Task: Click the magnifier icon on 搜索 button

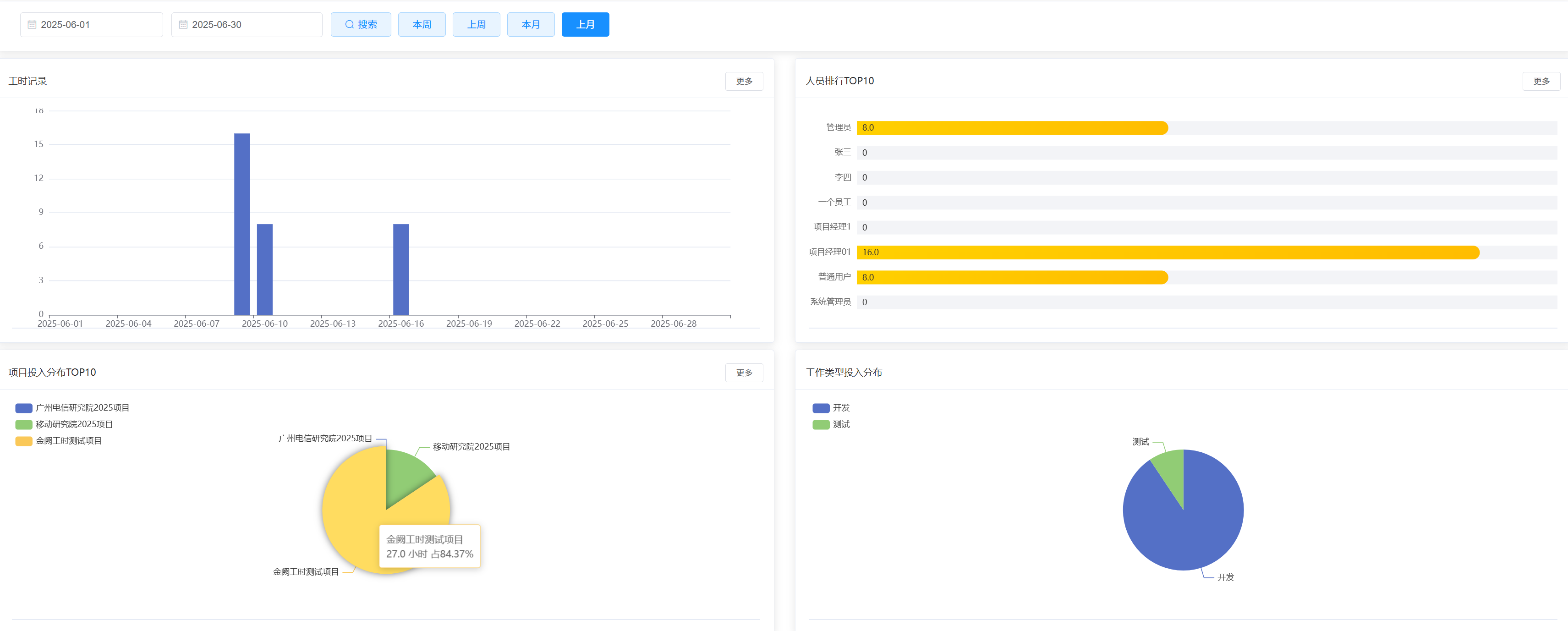Action: click(350, 25)
